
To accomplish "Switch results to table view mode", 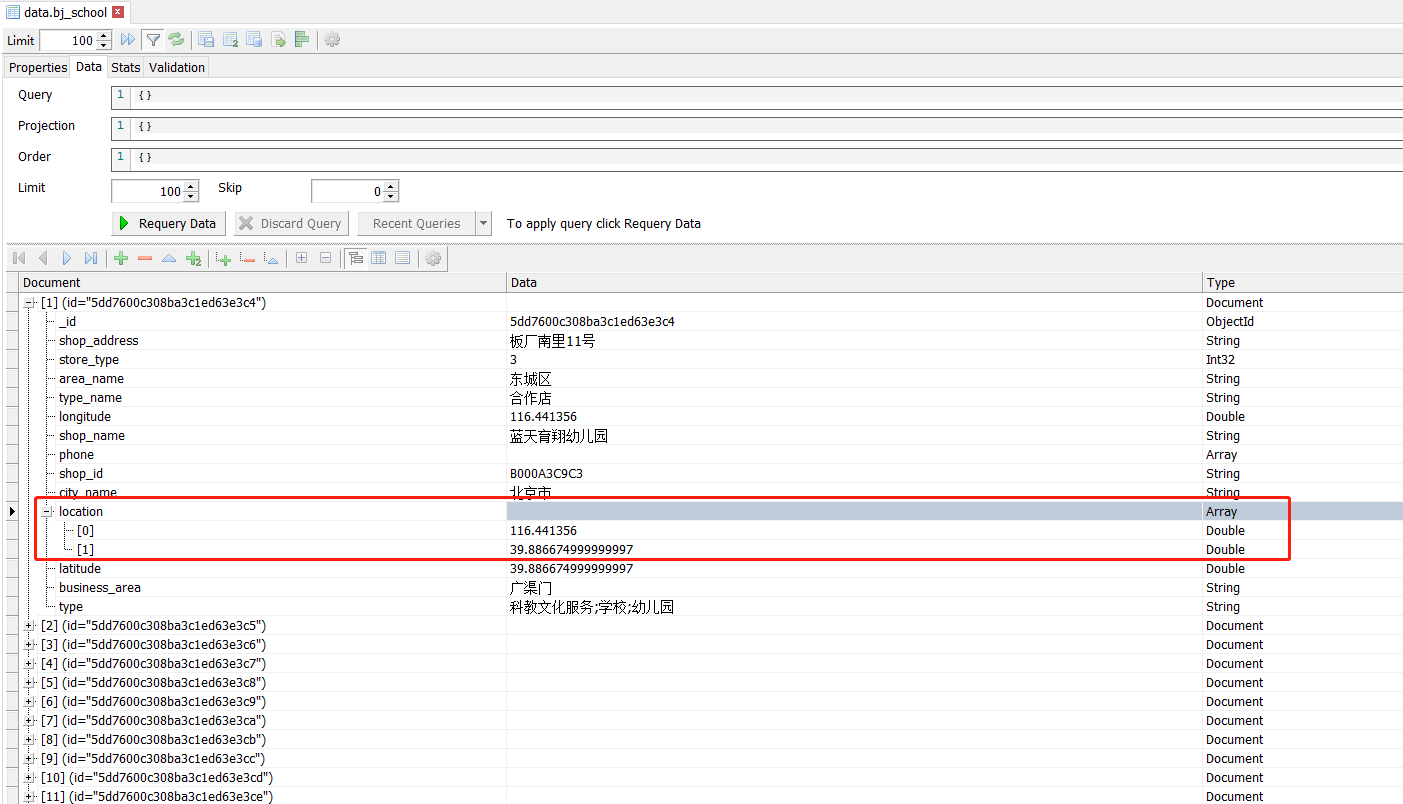I will (378, 258).
